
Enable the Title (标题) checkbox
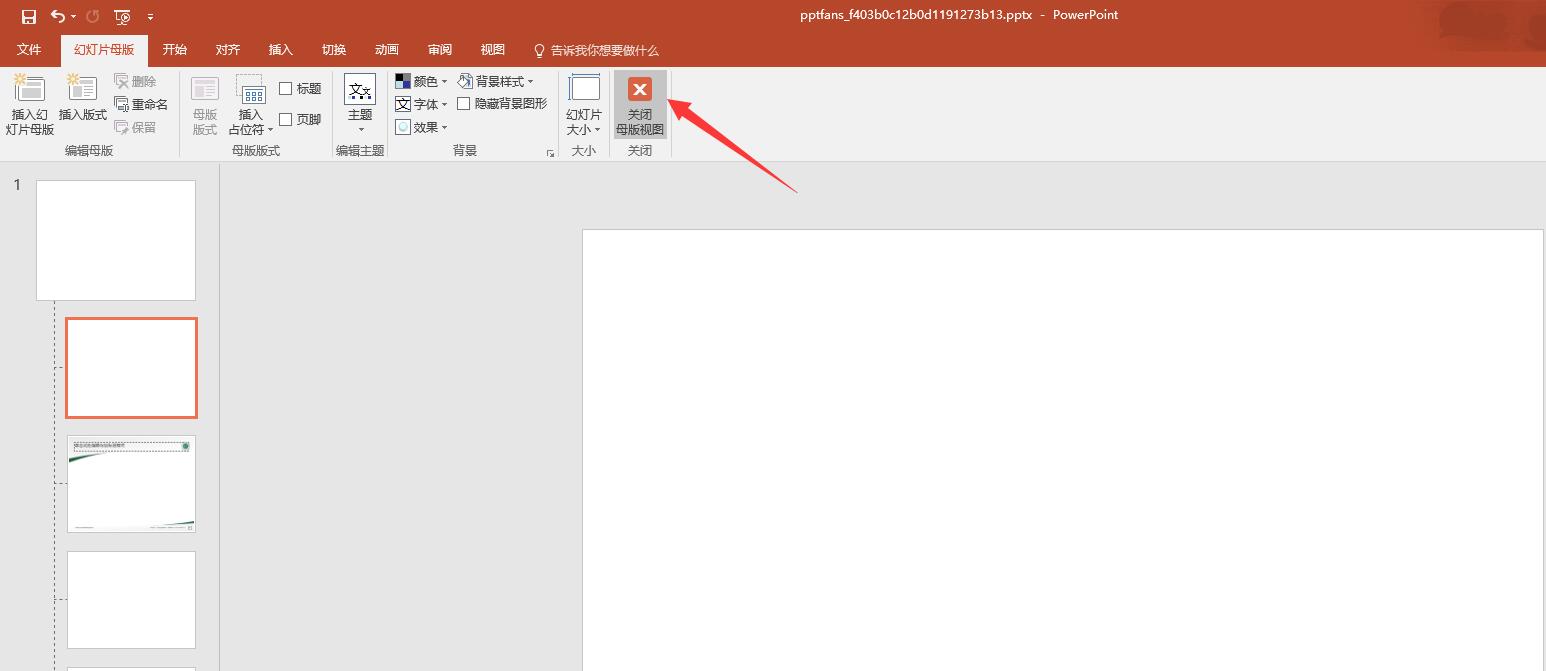click(286, 89)
